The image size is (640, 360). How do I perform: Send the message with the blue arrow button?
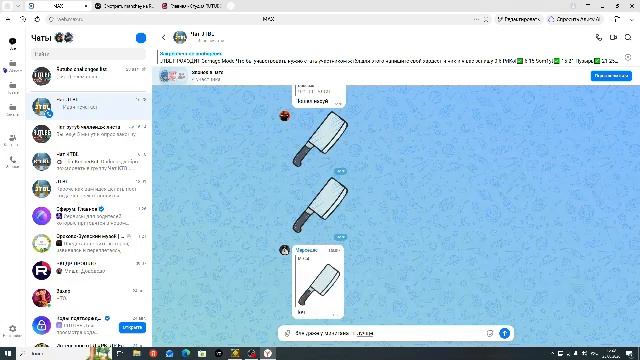tap(504, 333)
